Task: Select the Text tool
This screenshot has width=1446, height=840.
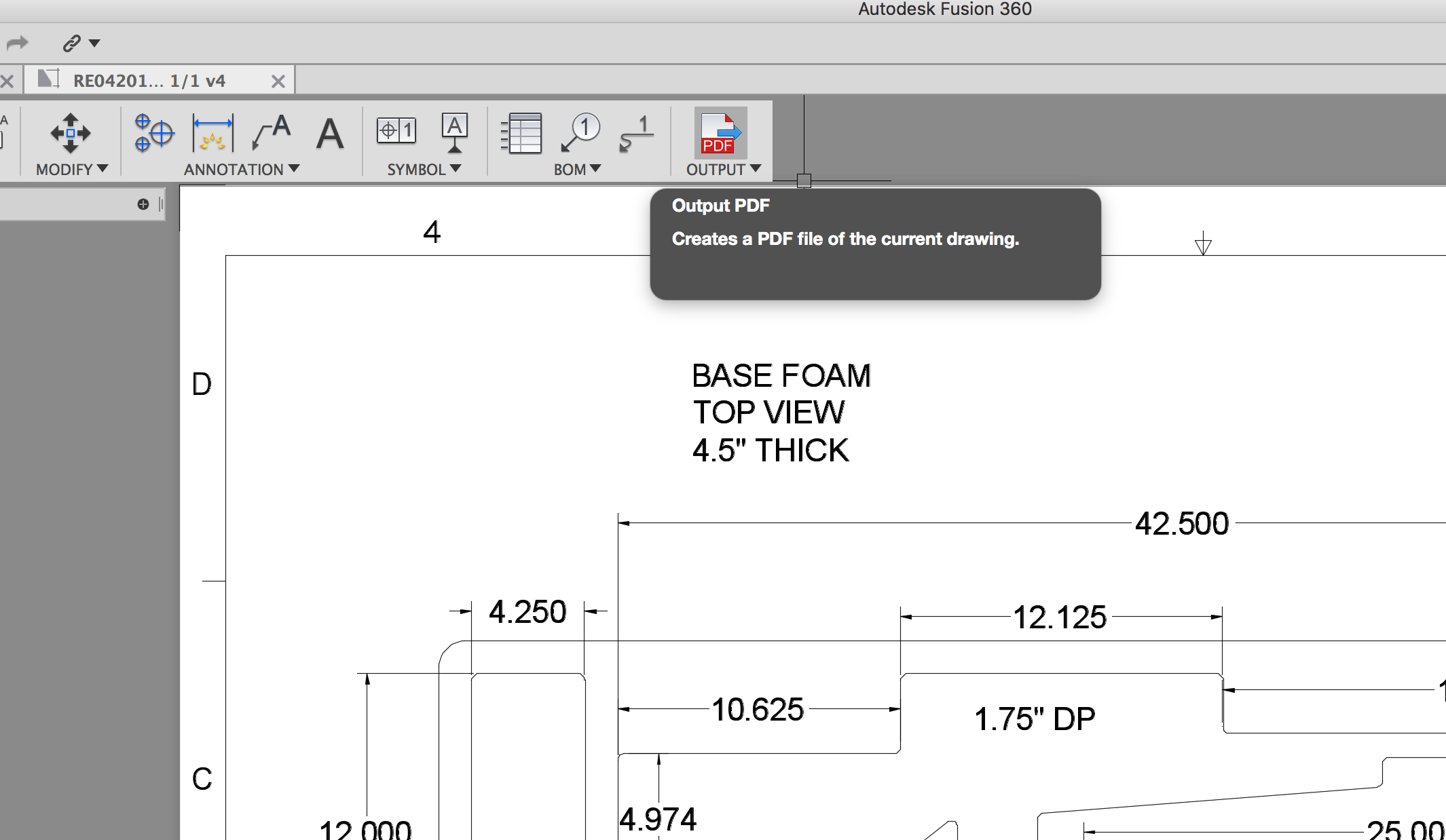Action: tap(330, 134)
